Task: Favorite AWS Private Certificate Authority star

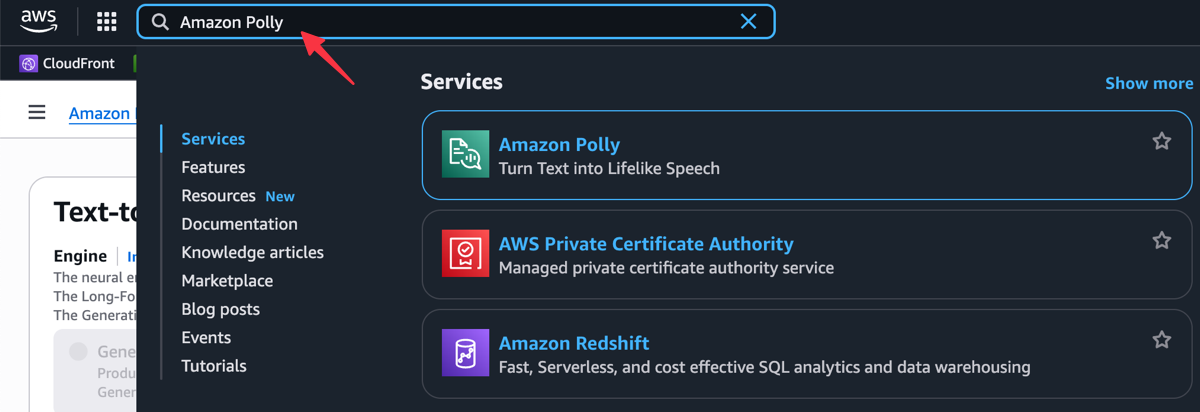Action: 1161,240
